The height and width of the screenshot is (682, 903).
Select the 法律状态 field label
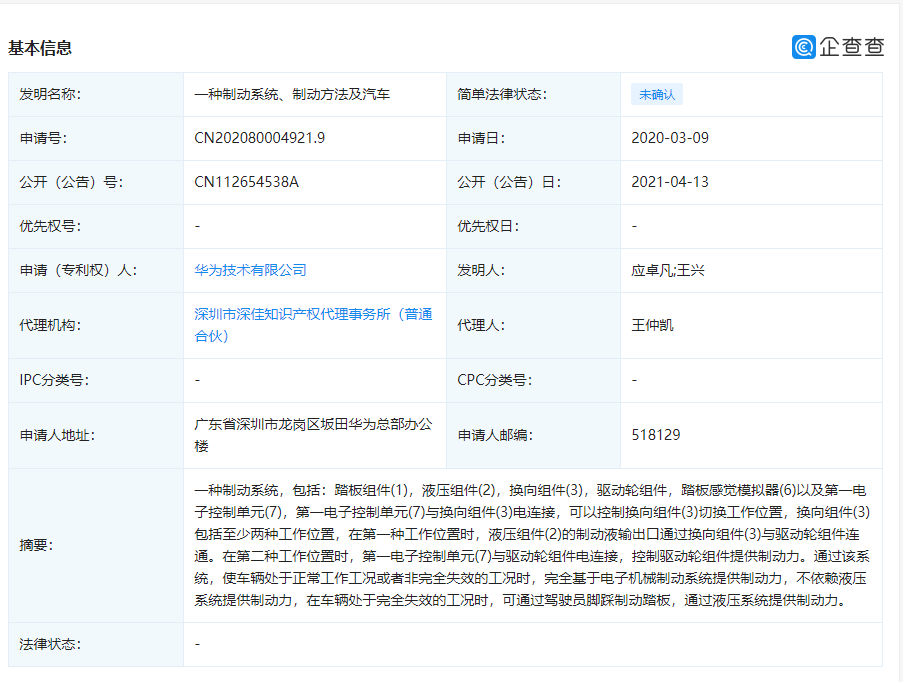(50, 644)
